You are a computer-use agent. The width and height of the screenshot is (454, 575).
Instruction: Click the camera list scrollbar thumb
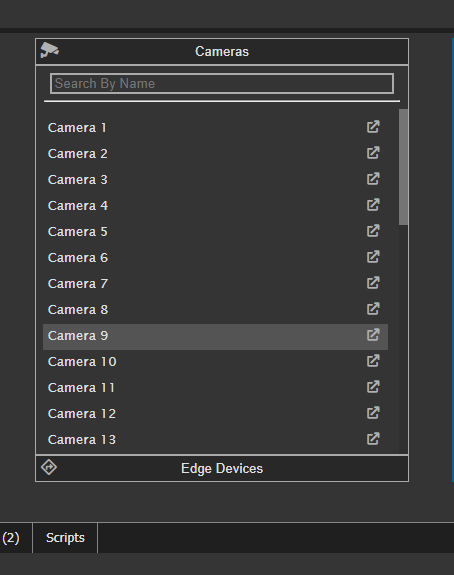coord(403,167)
